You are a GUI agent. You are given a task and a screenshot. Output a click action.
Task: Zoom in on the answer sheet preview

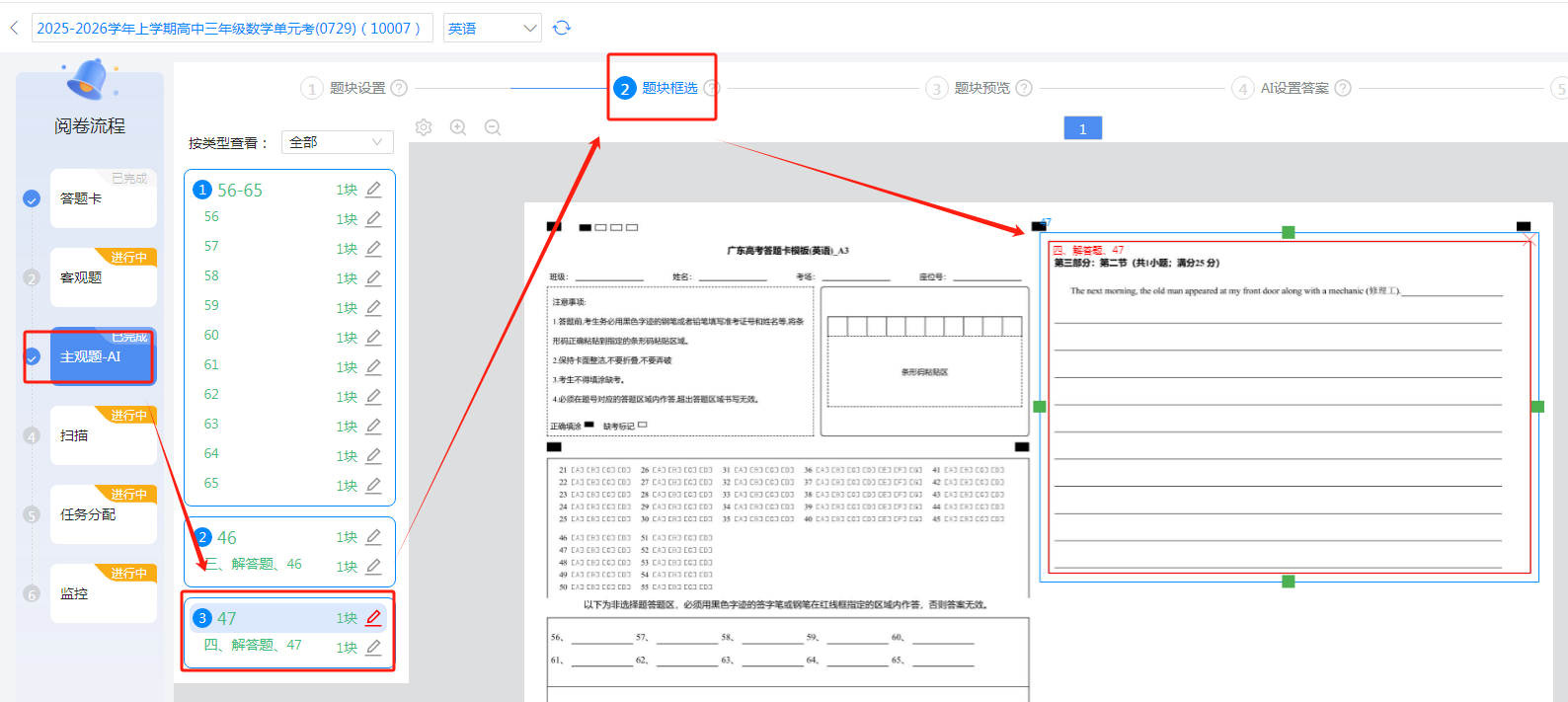[458, 127]
